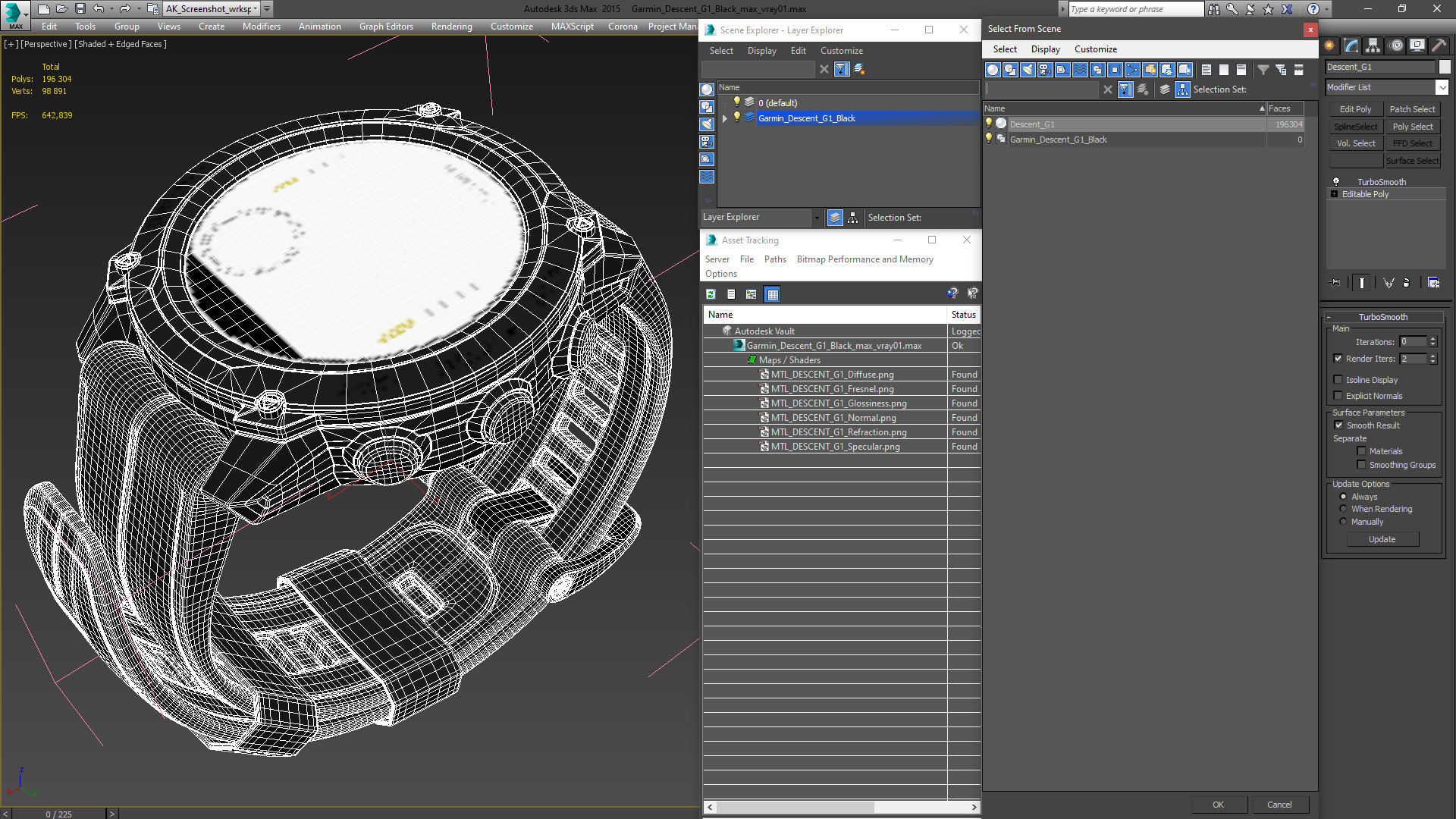1456x819 pixels.
Task: Click Configure Modifier Sets icon
Action: tap(1433, 283)
